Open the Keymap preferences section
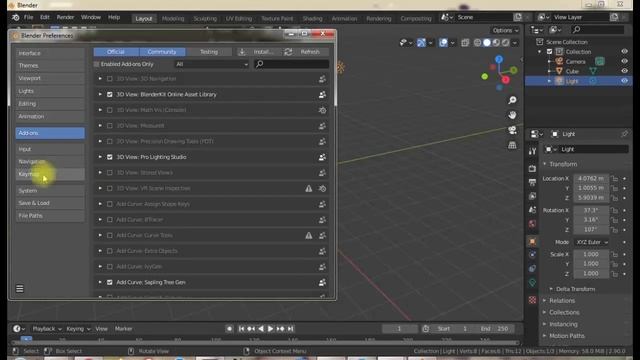 click(x=50, y=174)
